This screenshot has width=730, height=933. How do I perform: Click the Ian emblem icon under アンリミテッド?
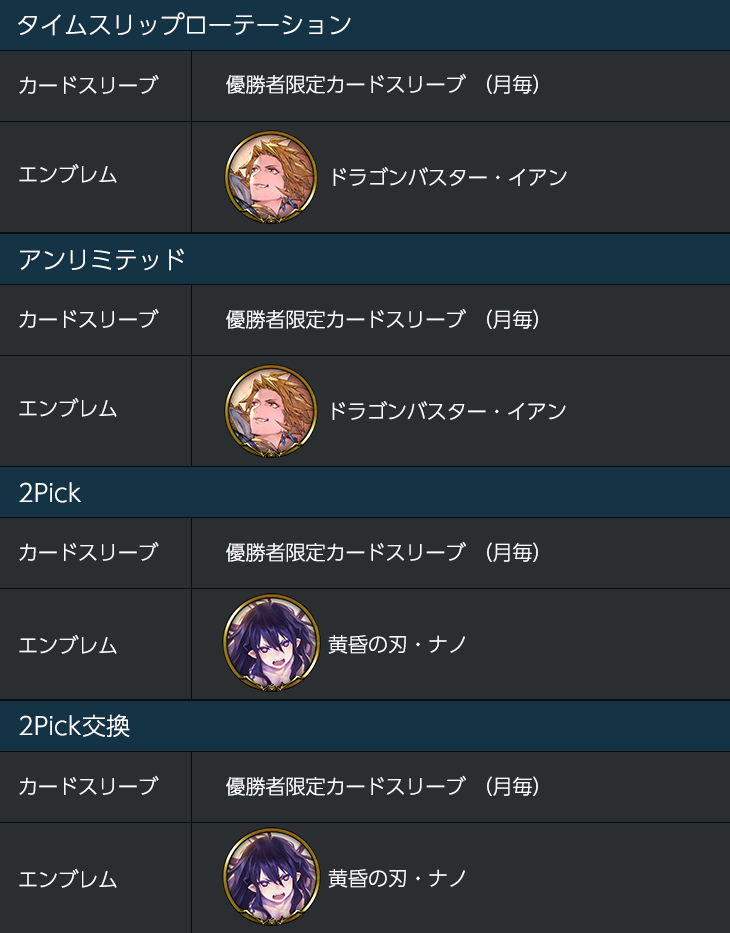[x=271, y=411]
